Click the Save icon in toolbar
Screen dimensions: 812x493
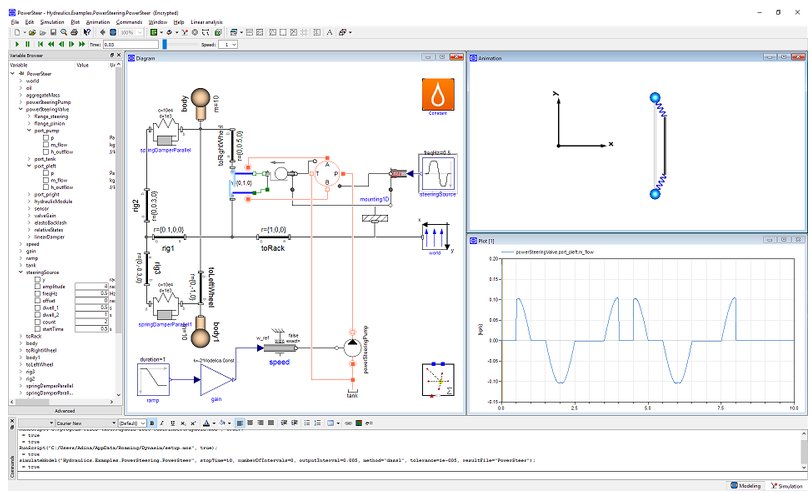(52, 32)
